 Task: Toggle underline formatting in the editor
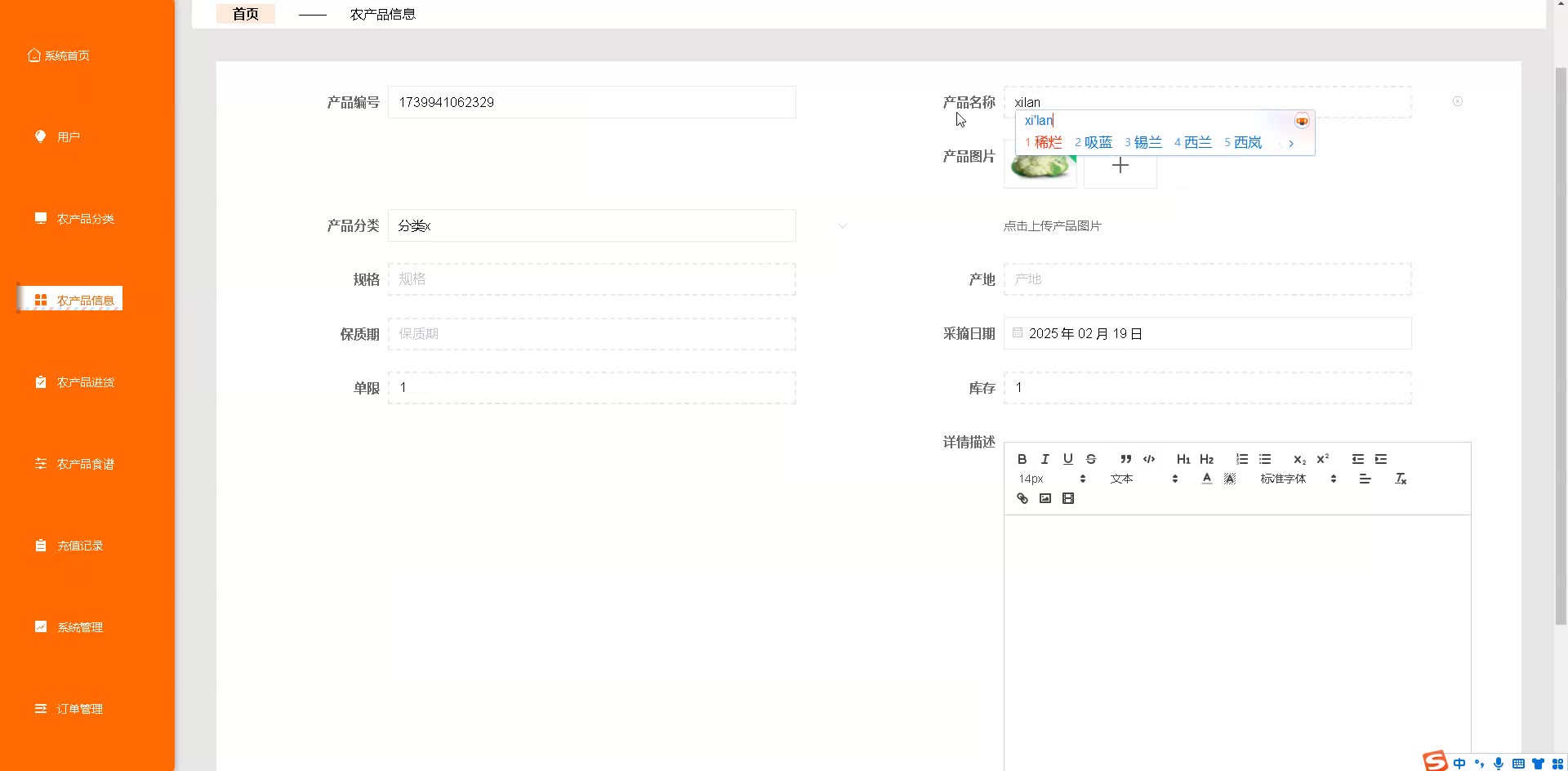(1067, 459)
